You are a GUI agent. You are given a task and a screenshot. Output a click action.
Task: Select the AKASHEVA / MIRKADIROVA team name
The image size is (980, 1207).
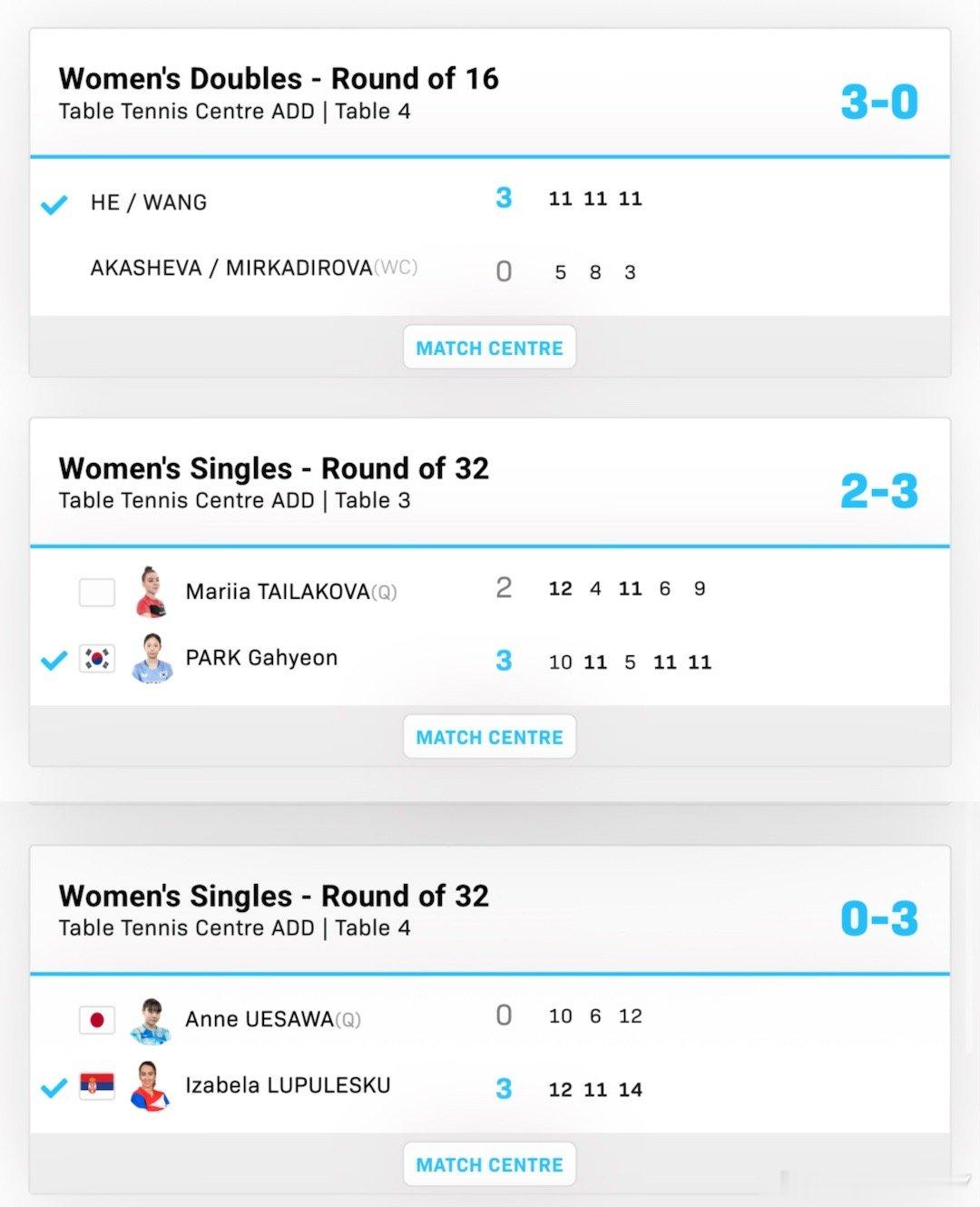tap(231, 268)
